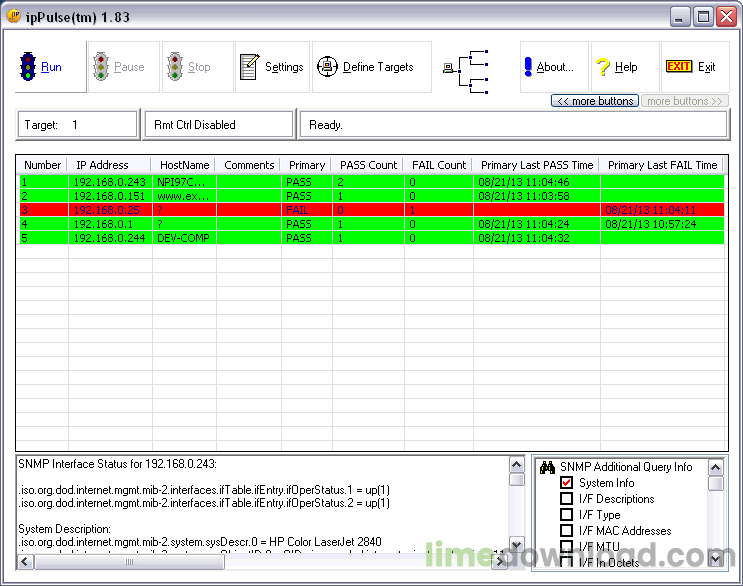Click the Define Targets network icon
Image resolution: width=743 pixels, height=586 pixels.
[x=327, y=66]
